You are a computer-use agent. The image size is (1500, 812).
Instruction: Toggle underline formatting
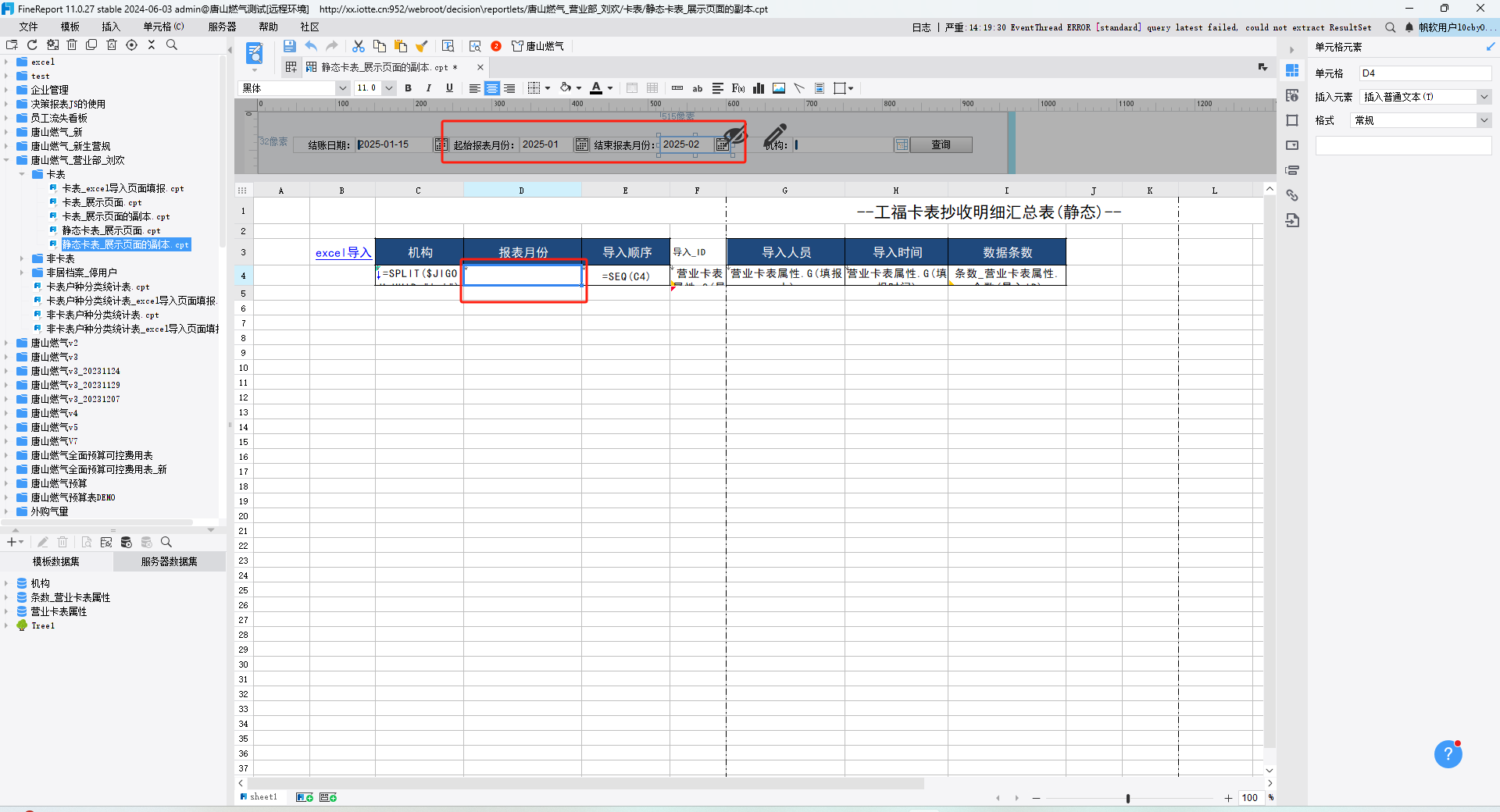tap(449, 88)
